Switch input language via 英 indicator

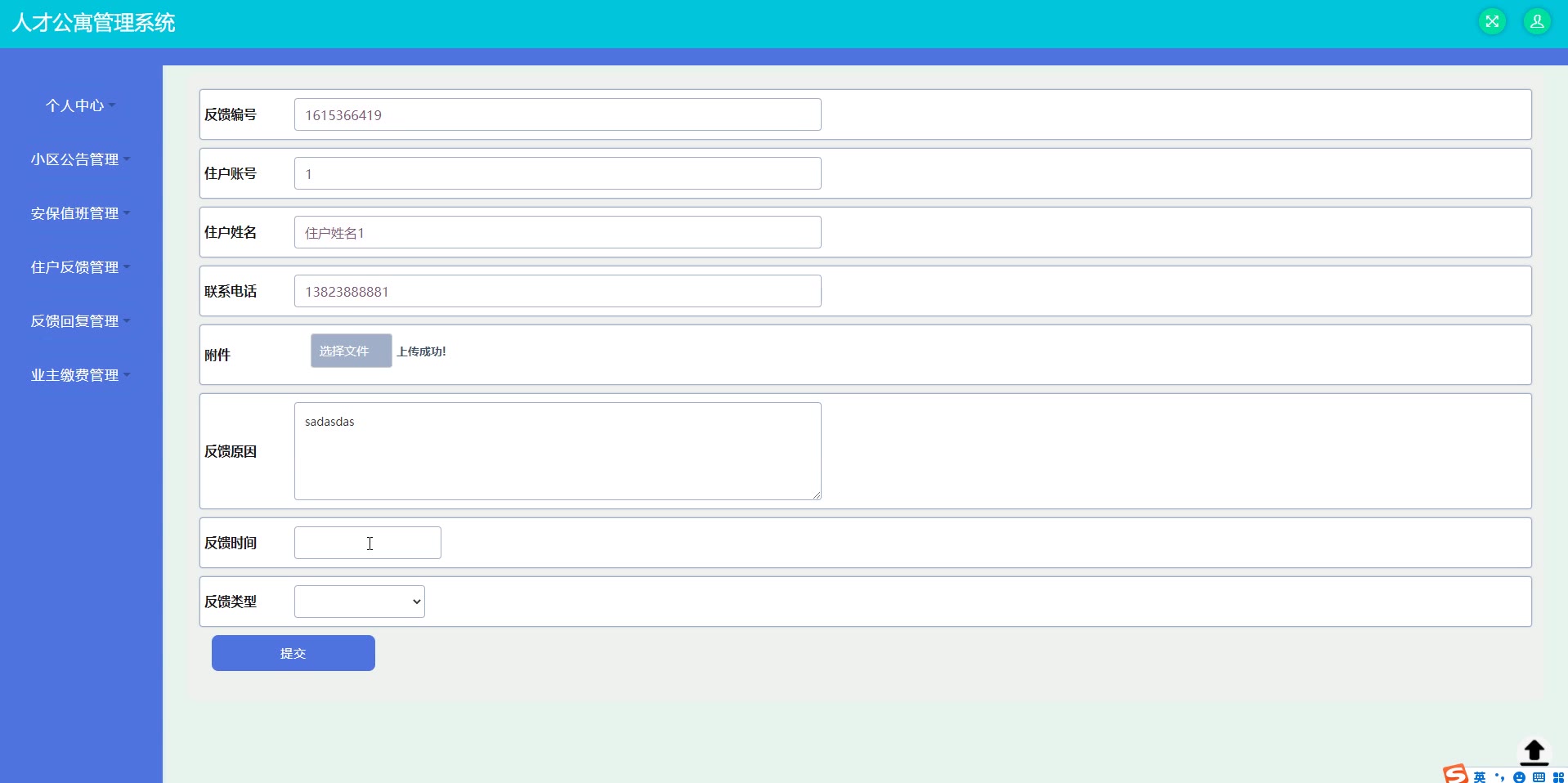tap(1480, 776)
